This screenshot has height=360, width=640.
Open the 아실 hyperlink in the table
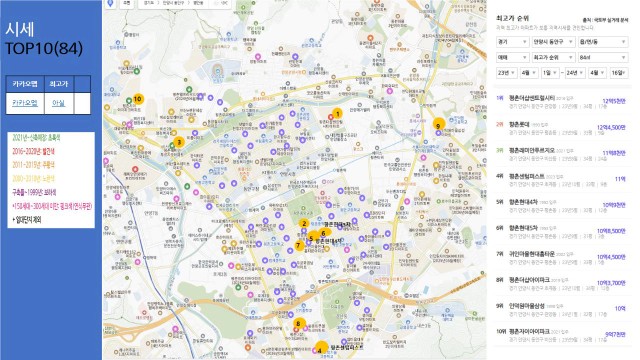coord(58,103)
